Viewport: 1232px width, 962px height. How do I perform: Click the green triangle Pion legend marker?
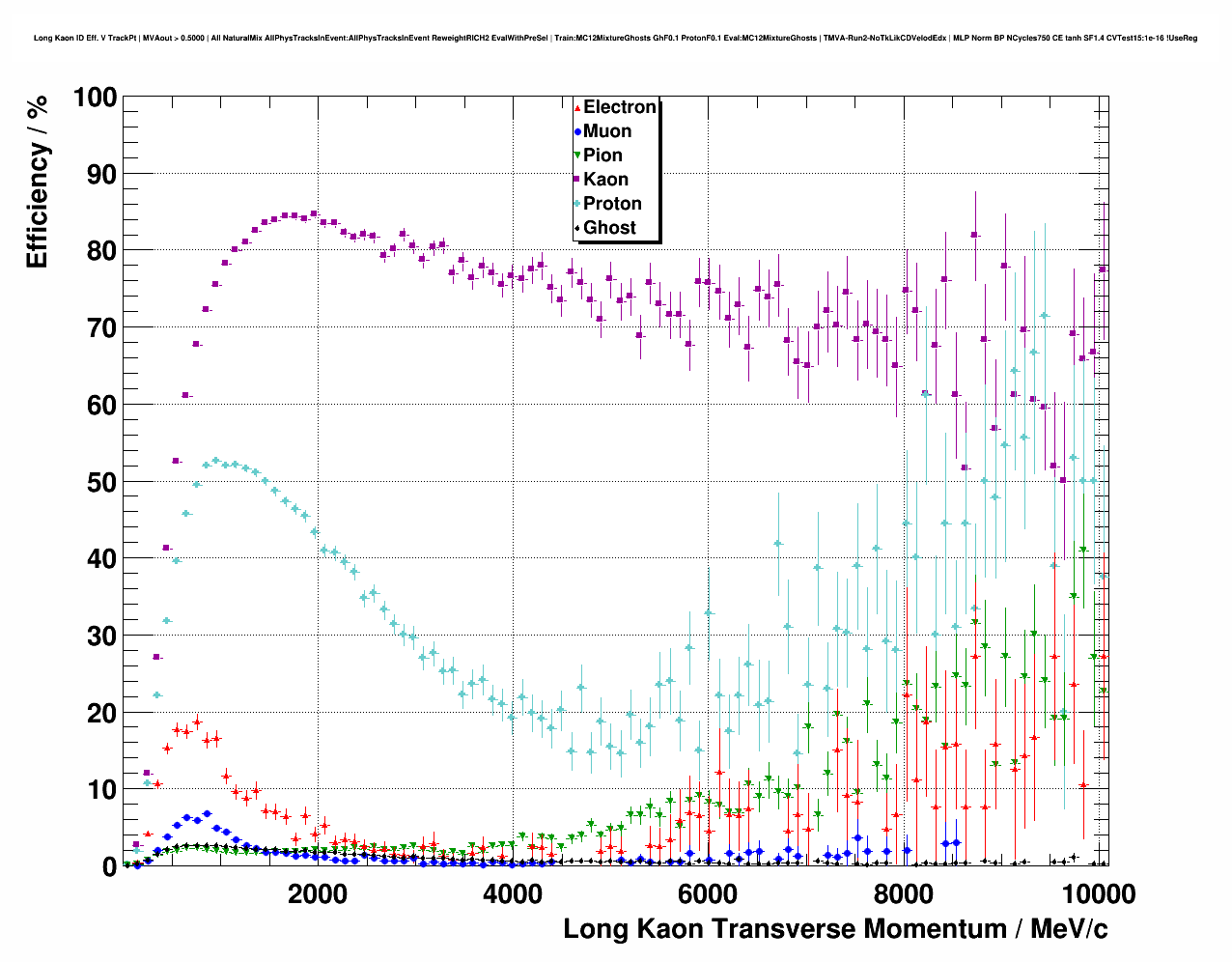tap(577, 156)
